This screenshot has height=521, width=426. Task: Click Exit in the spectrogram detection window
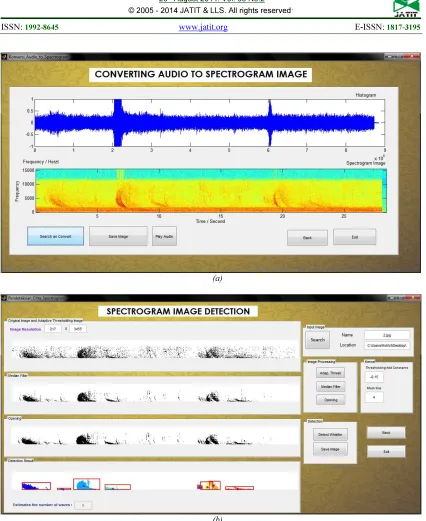tap(386, 452)
